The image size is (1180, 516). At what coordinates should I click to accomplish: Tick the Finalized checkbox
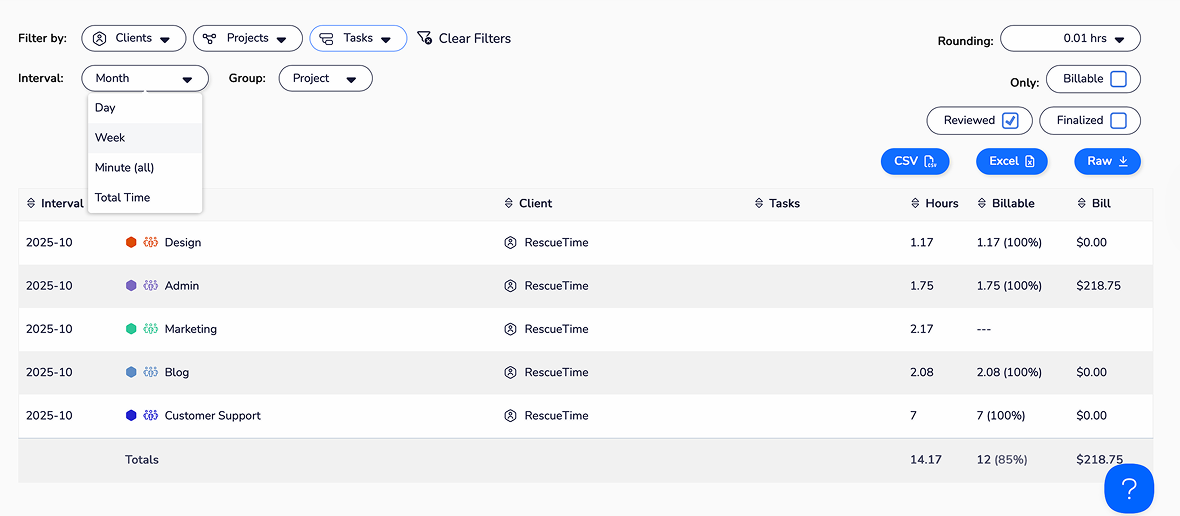click(x=1118, y=121)
